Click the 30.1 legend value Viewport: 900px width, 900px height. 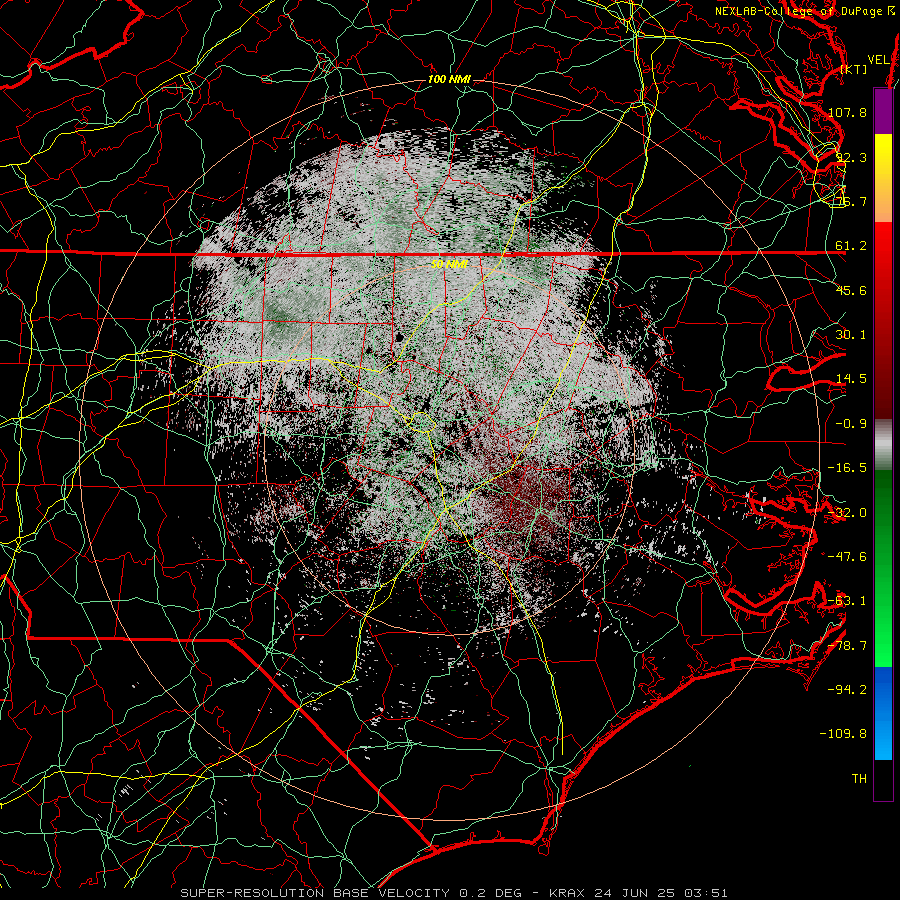851,335
